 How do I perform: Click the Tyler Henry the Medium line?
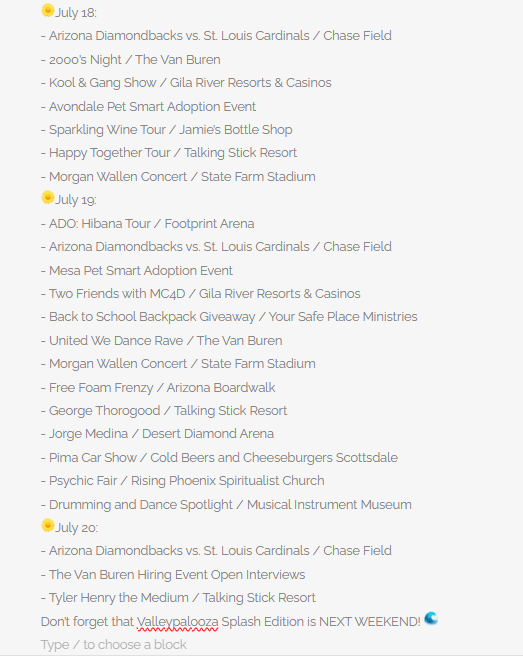tap(178, 598)
